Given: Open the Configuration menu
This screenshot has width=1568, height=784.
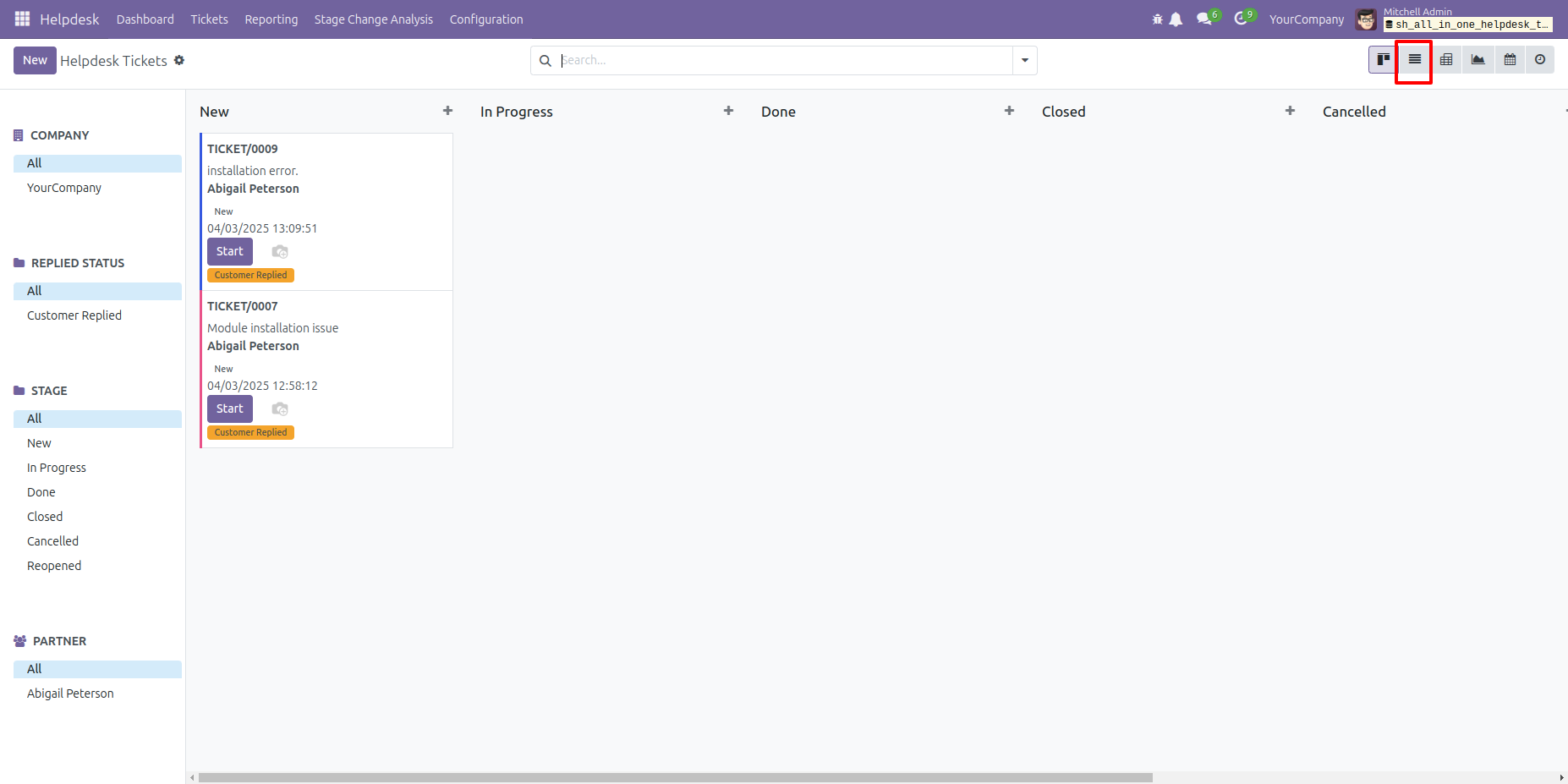Looking at the screenshot, I should [486, 19].
